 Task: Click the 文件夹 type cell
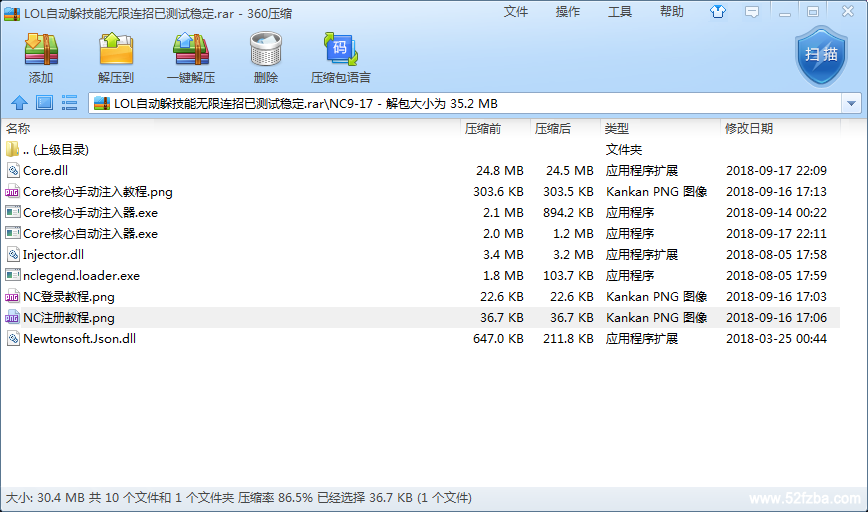[x=623, y=149]
